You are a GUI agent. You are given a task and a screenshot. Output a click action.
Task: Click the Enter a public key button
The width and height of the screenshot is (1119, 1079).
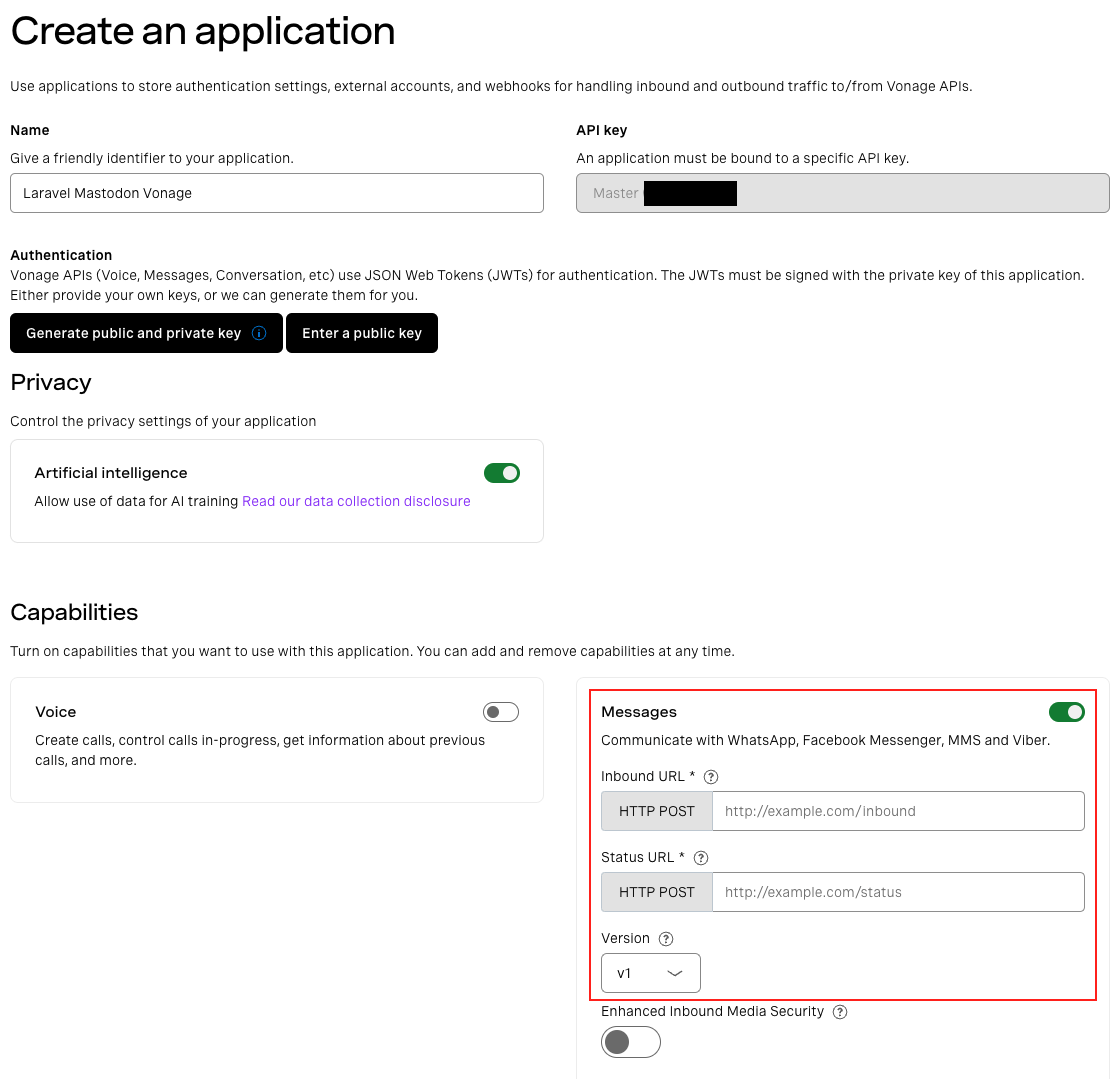[x=362, y=333]
